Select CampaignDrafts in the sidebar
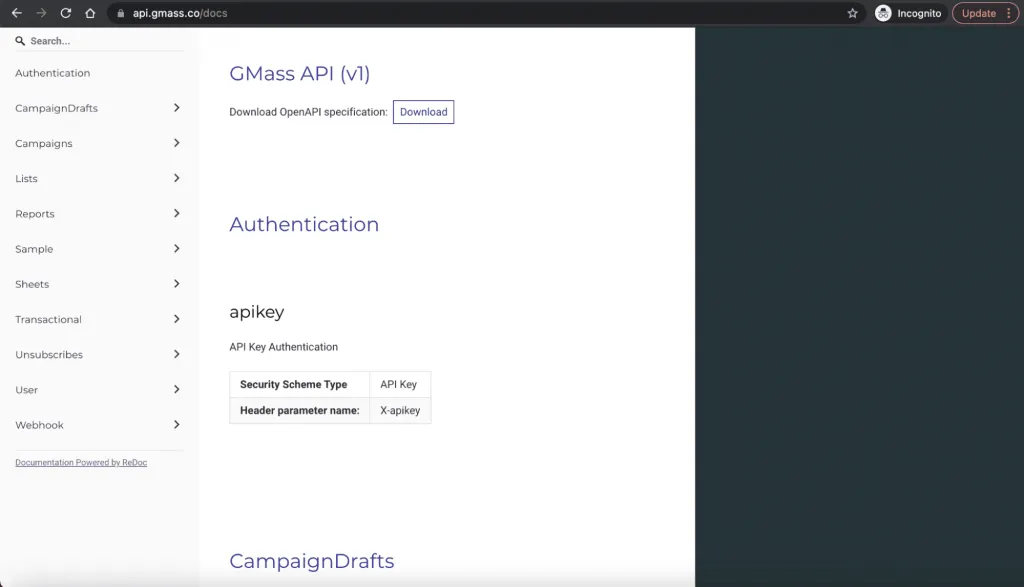The height and width of the screenshot is (587, 1024). coord(56,108)
